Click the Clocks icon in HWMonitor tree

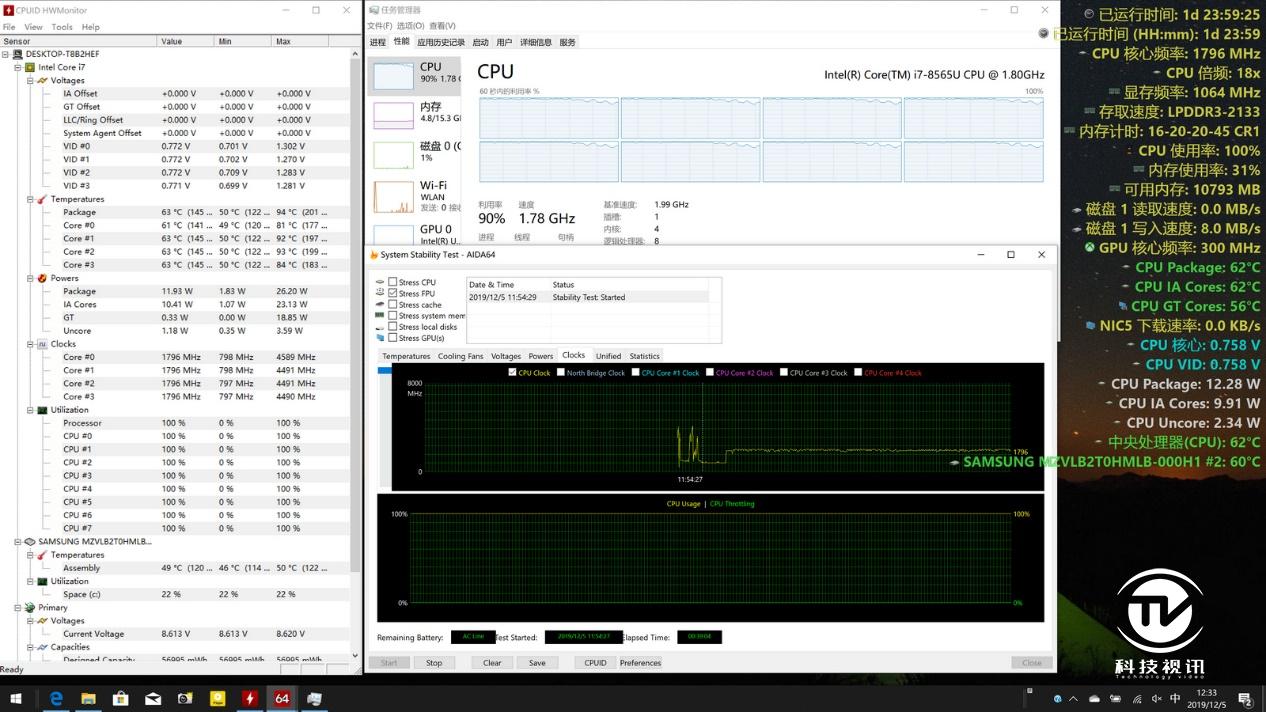(43, 344)
